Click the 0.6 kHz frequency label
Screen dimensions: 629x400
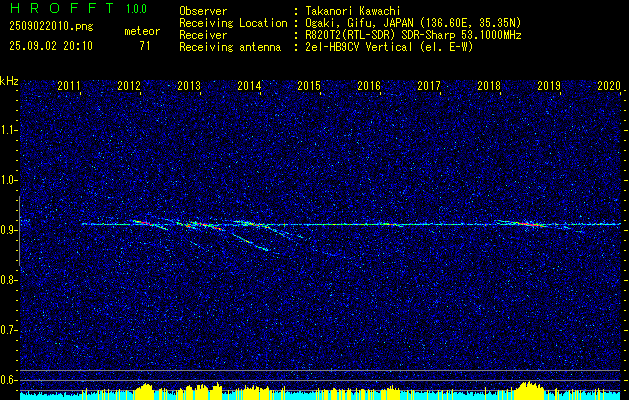pyautogui.click(x=8, y=380)
